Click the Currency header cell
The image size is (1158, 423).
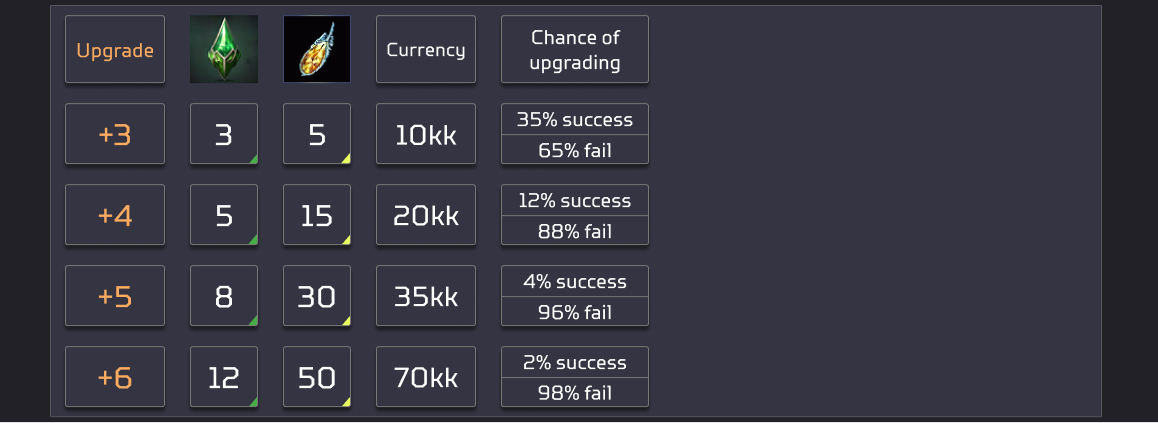[426, 49]
